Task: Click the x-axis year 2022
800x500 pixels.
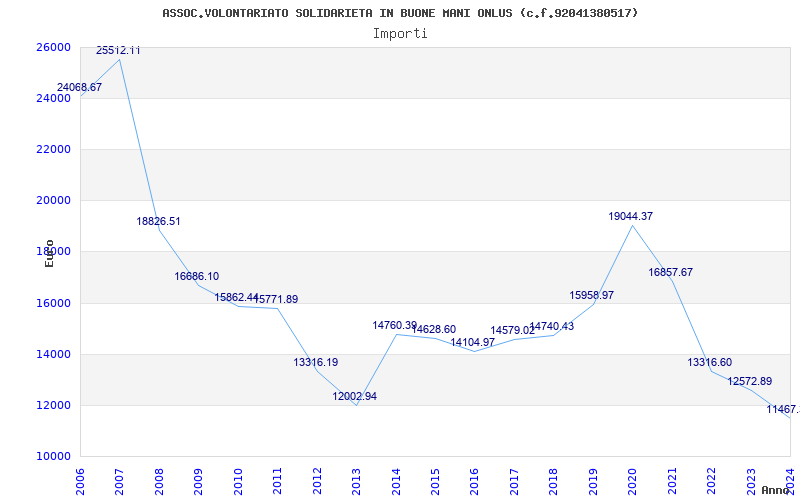Action: coord(711,481)
